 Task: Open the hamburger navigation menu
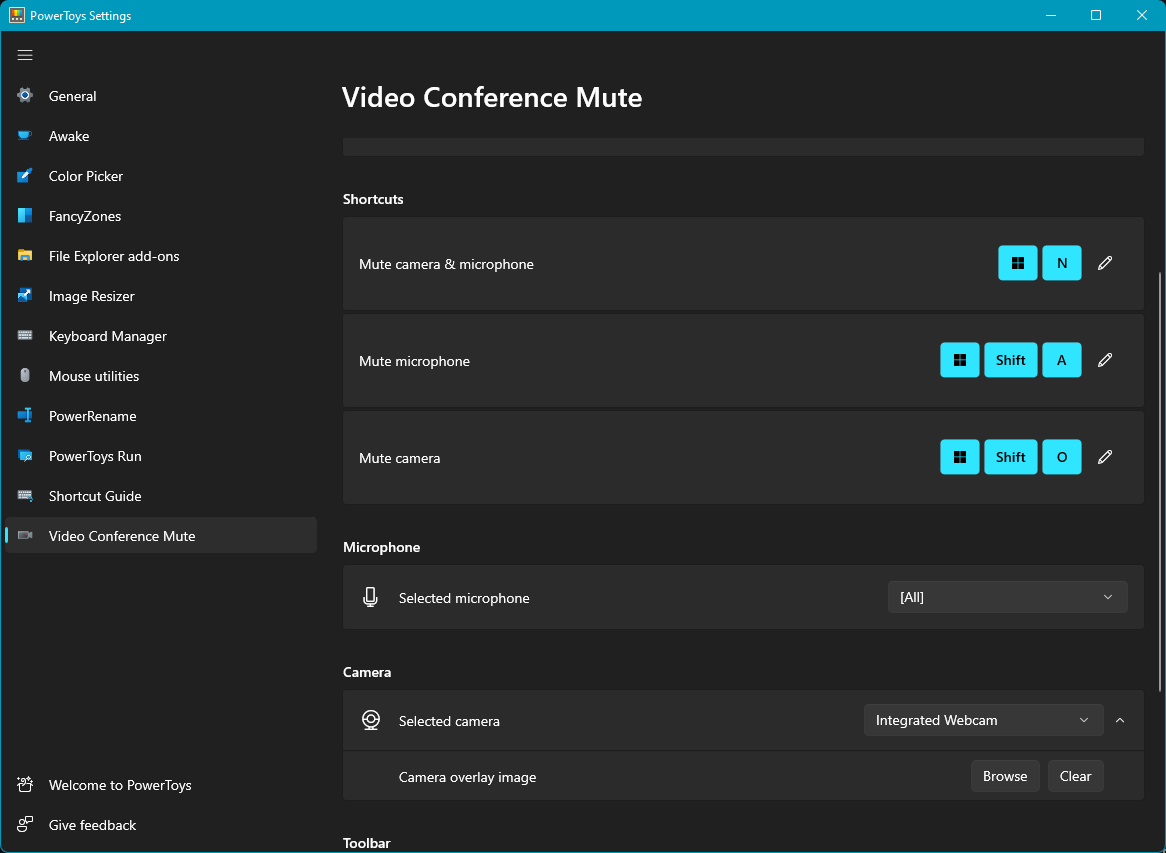(25, 55)
